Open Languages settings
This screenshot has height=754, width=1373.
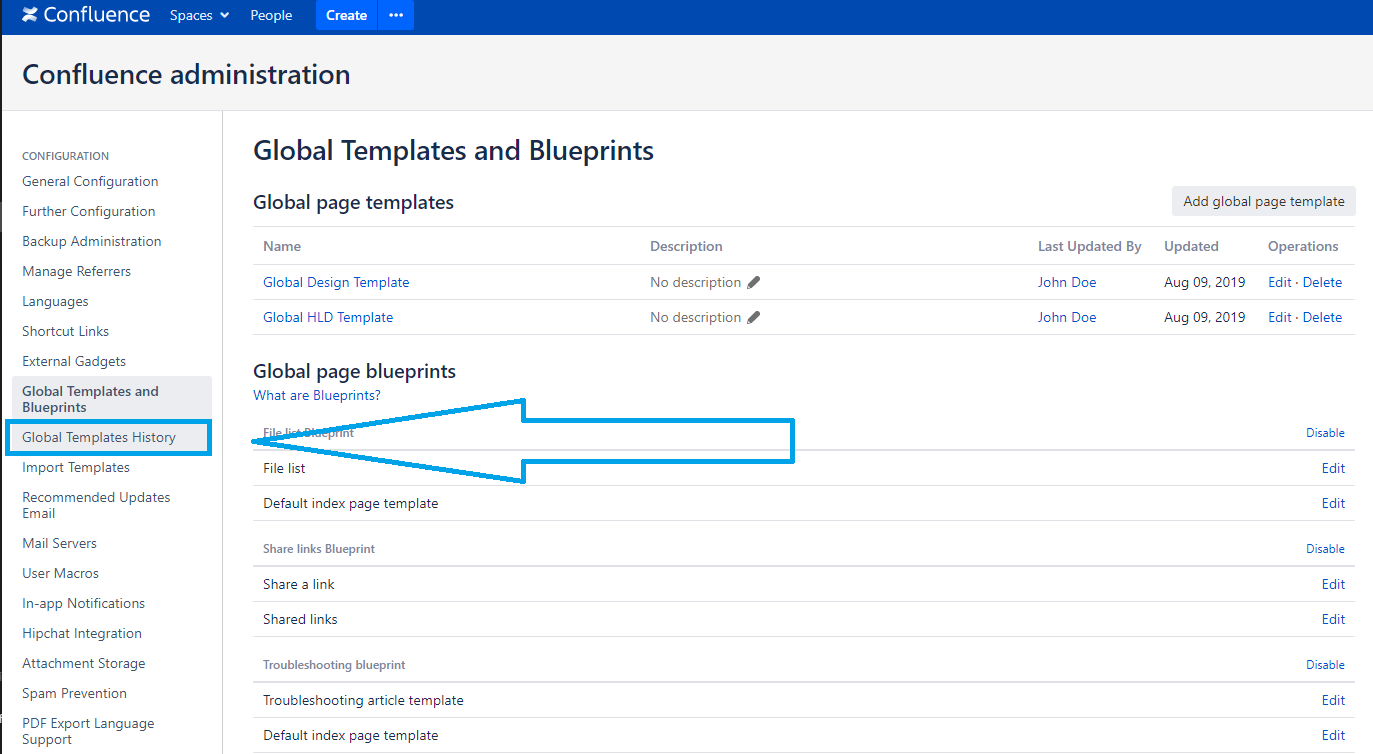[55, 301]
